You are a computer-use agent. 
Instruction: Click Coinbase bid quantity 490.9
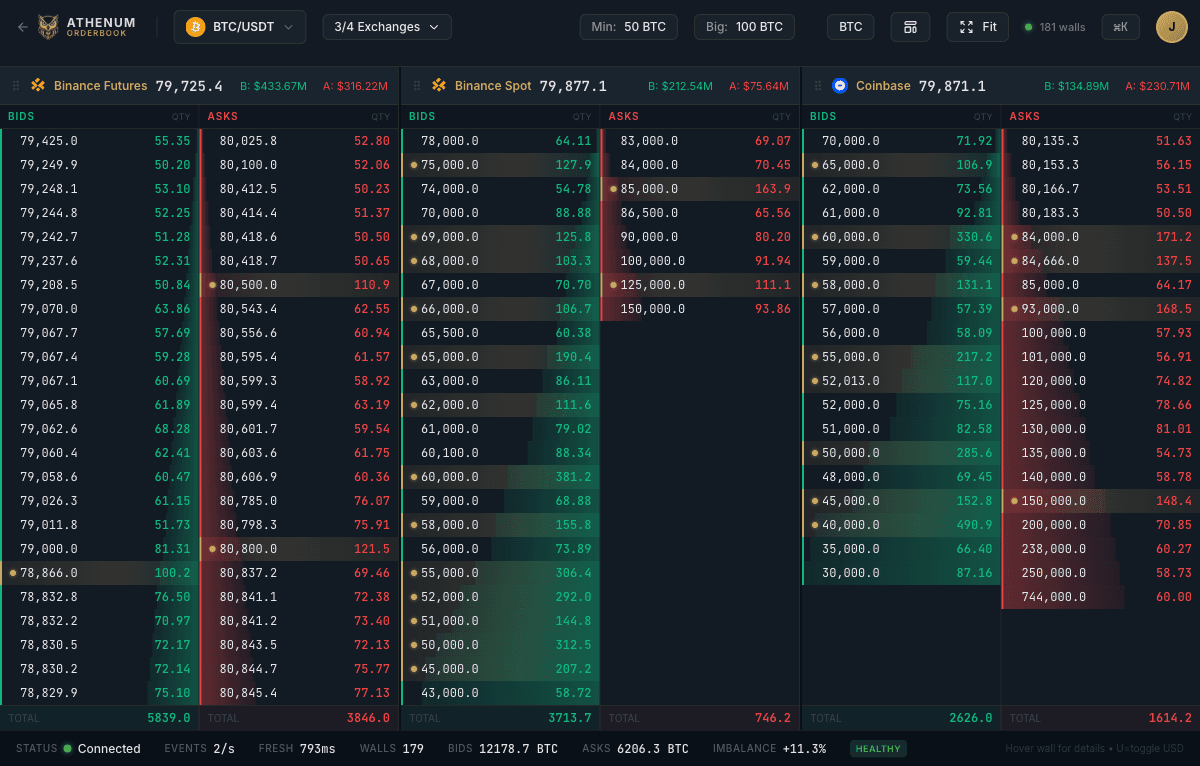(x=974, y=525)
